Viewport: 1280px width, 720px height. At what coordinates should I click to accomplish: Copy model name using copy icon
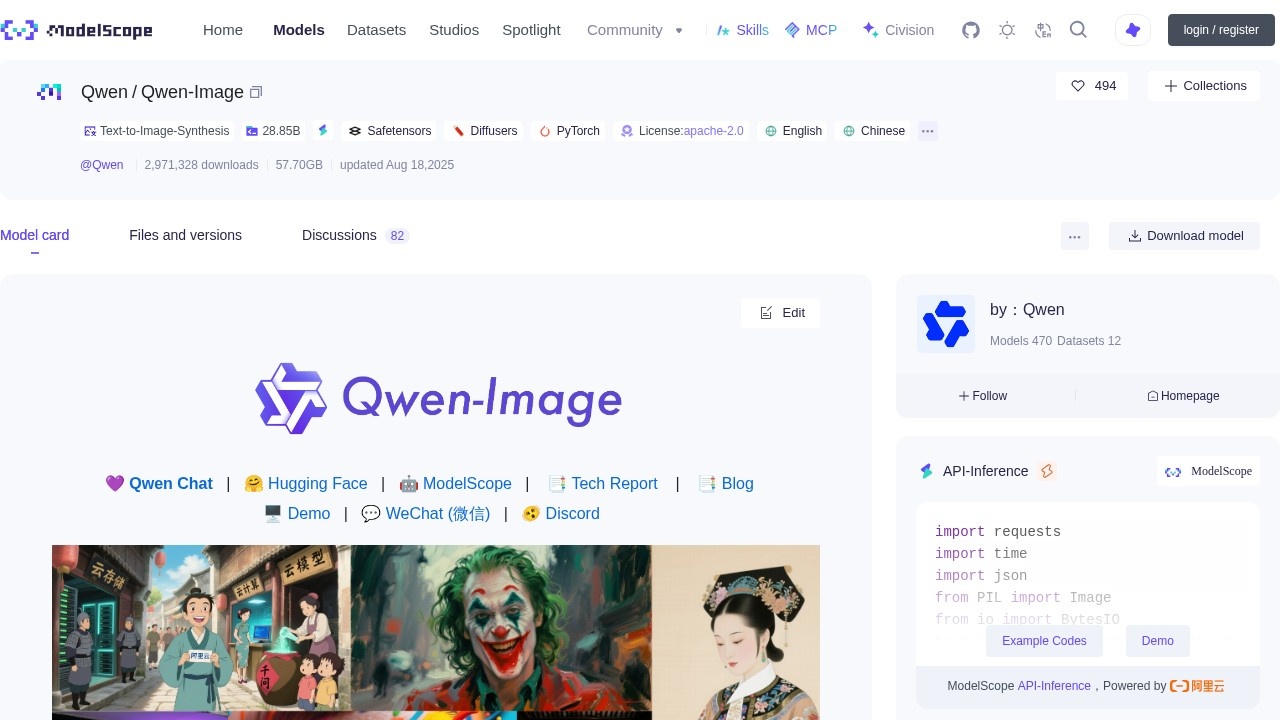[256, 92]
